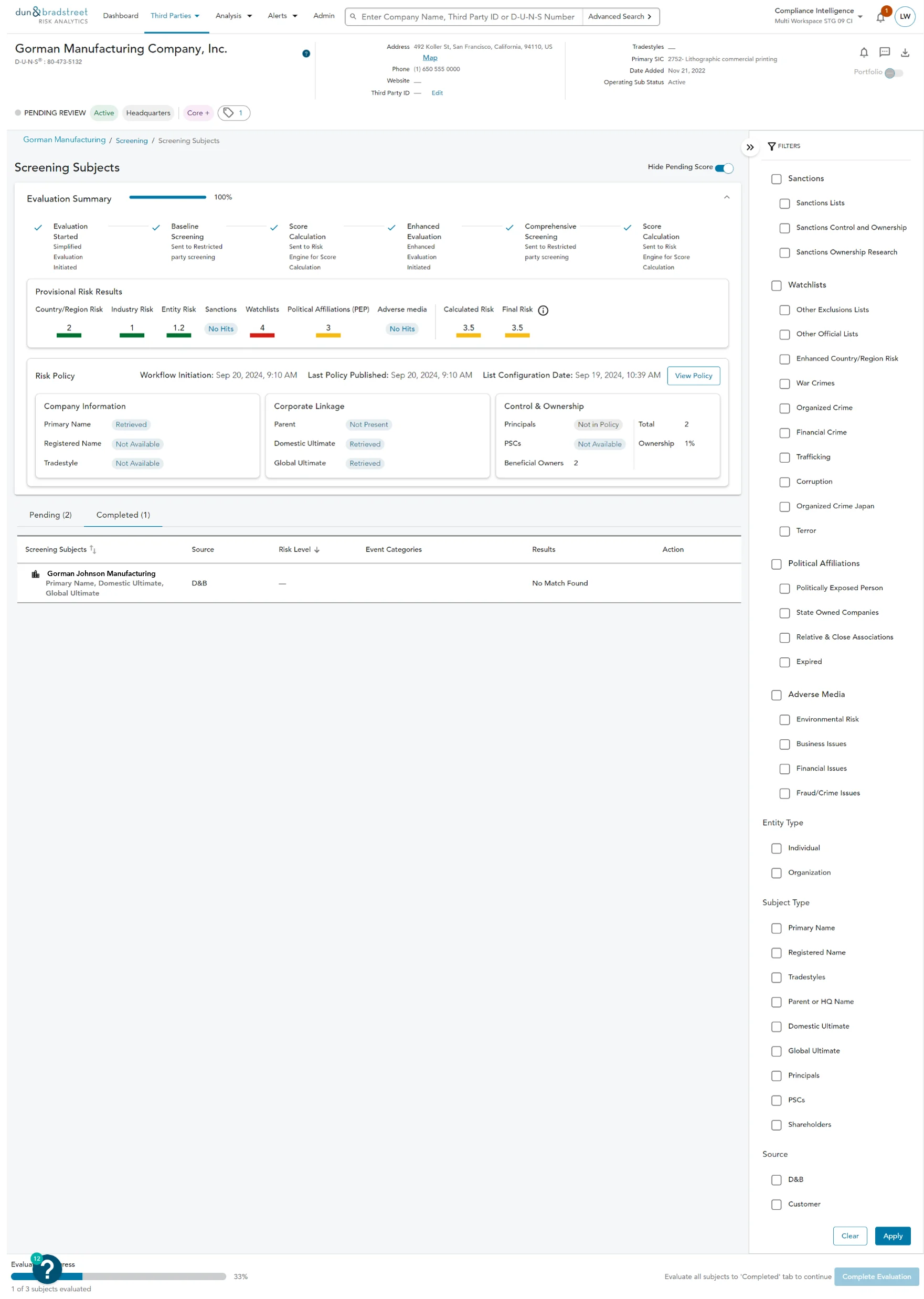Check the Environmental Risk checkbox

point(784,720)
